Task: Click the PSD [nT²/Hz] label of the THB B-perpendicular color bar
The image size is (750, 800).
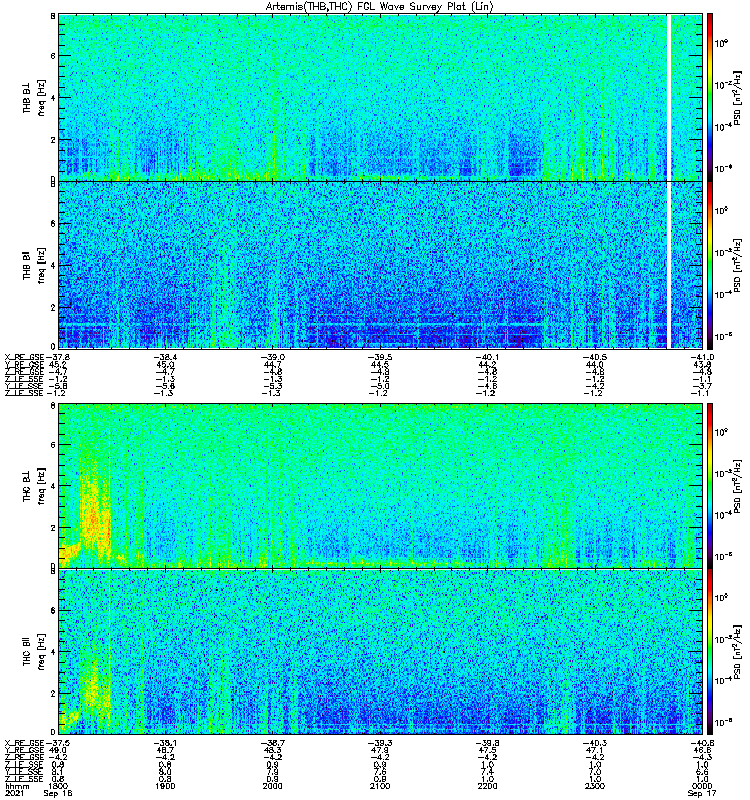Action: 738,98
